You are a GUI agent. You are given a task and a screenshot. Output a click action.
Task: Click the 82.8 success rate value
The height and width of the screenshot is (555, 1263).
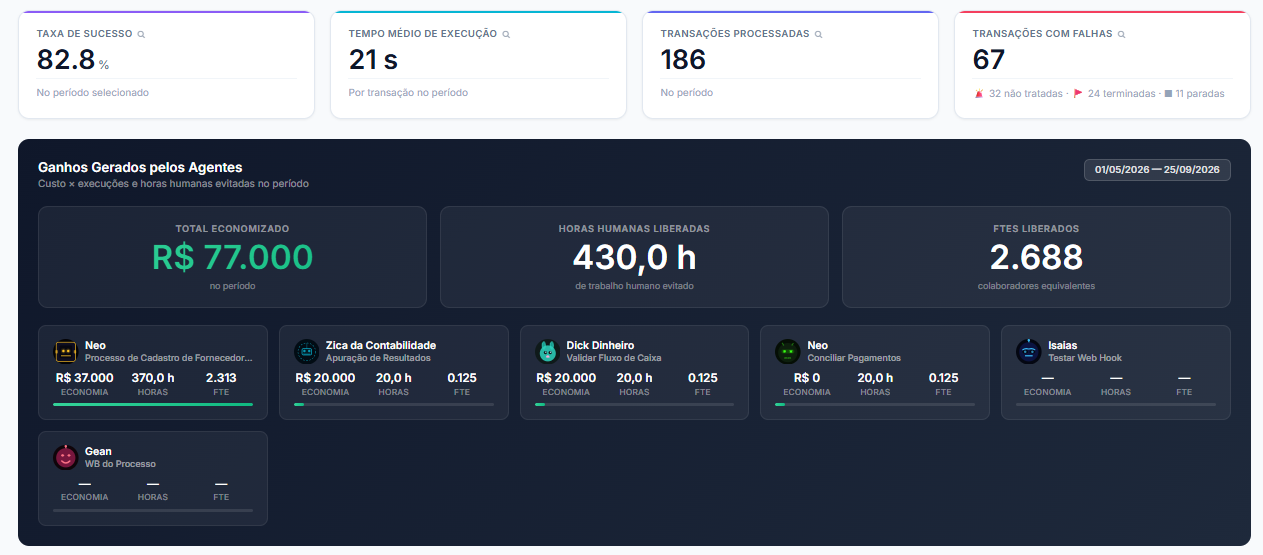pos(66,60)
